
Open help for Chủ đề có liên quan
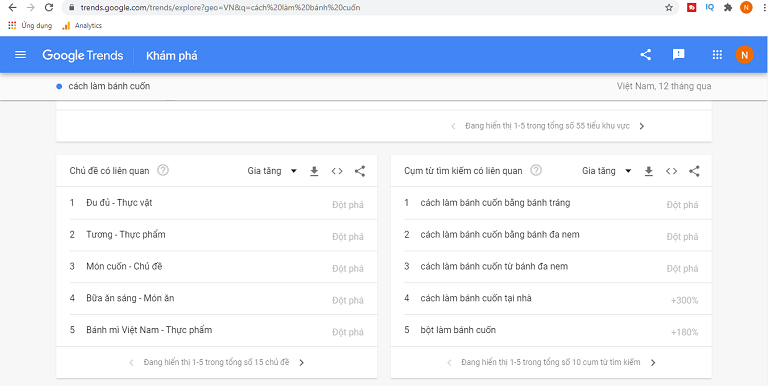(163, 170)
